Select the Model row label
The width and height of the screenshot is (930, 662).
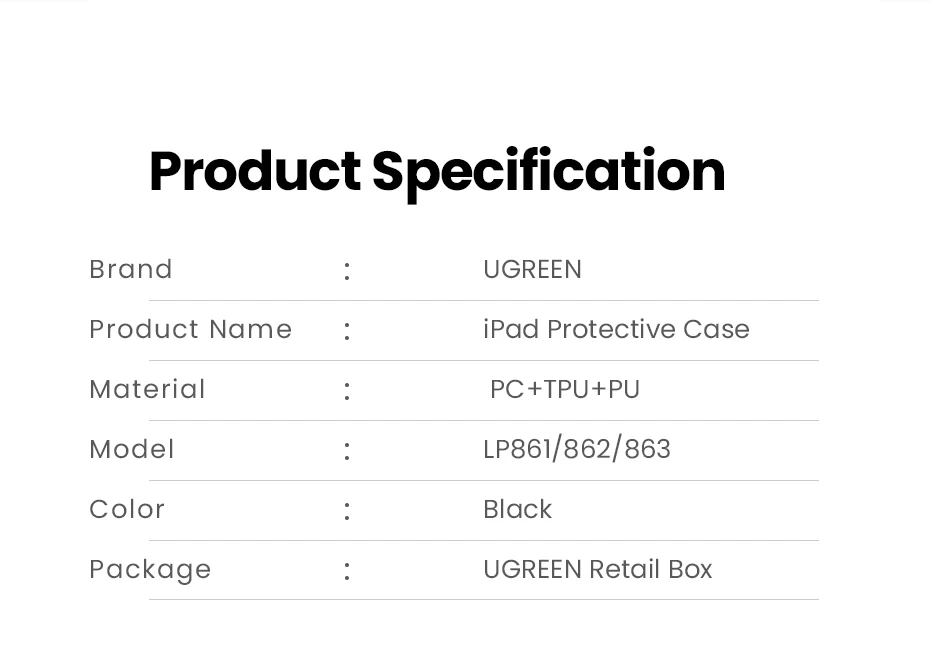click(132, 450)
